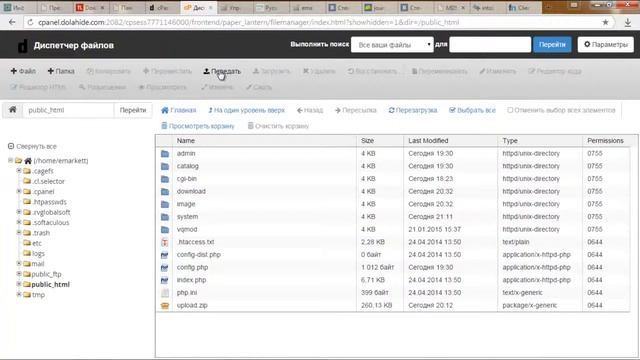The image size is (640, 360).
Task: Open the Передать upload tool
Action: (x=222, y=71)
